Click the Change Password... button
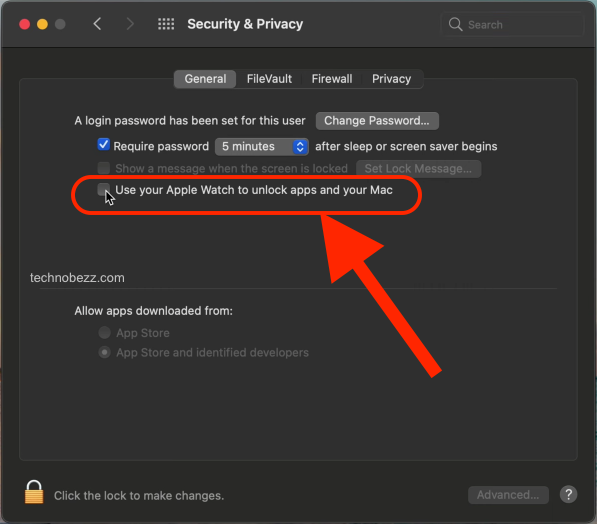 pos(377,121)
